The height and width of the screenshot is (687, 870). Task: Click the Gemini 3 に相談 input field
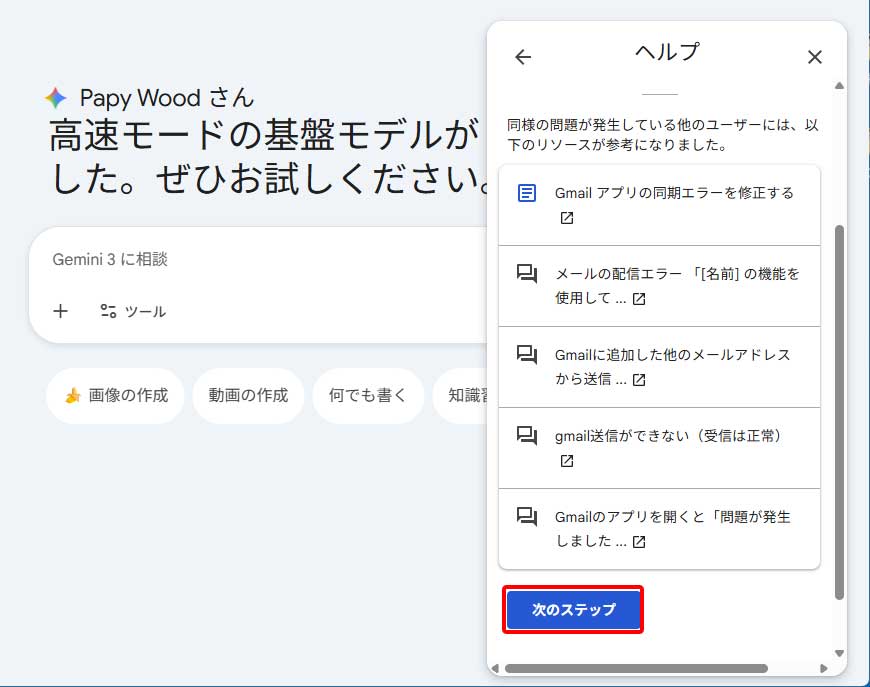click(250, 260)
